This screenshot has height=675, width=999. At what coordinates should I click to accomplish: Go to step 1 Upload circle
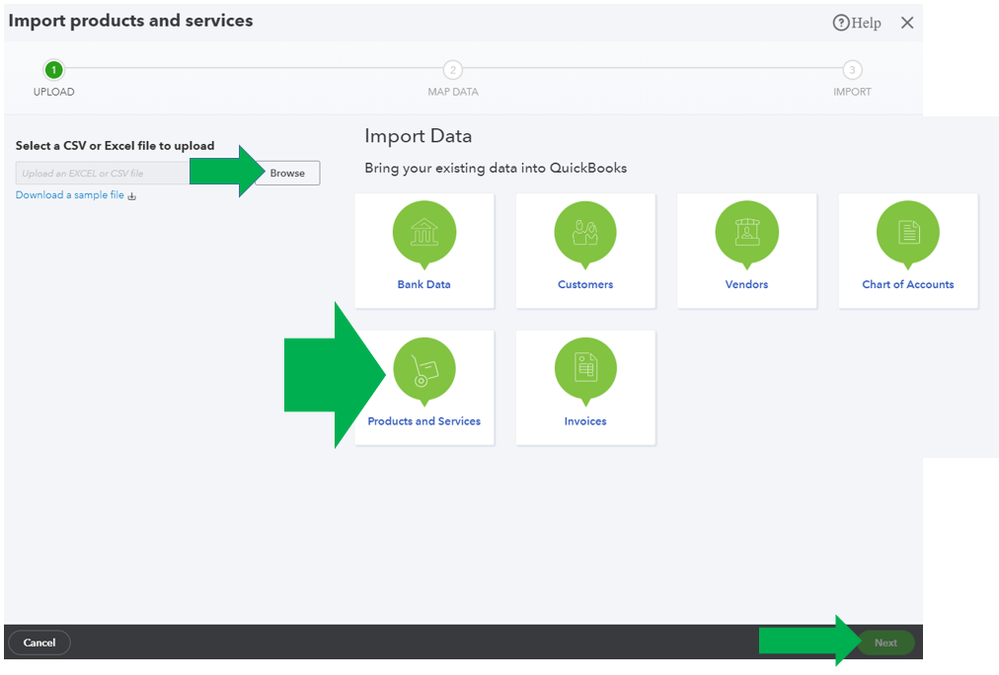tap(54, 70)
